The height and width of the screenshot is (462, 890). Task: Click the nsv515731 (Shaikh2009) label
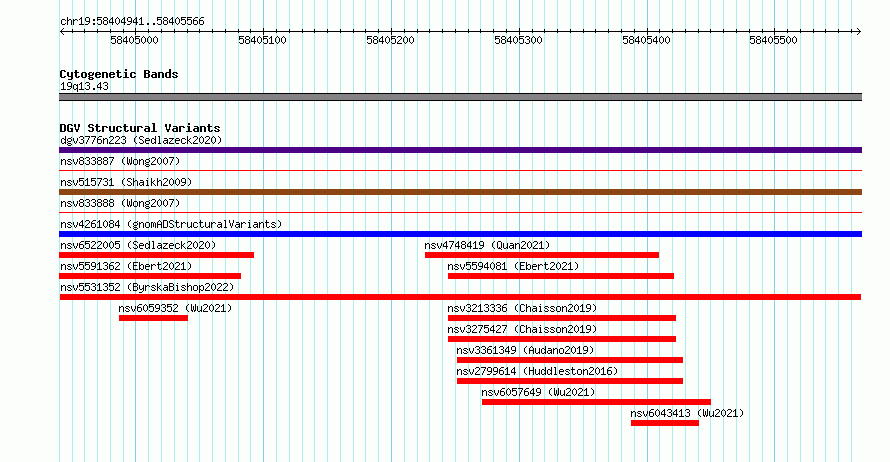(x=126, y=182)
